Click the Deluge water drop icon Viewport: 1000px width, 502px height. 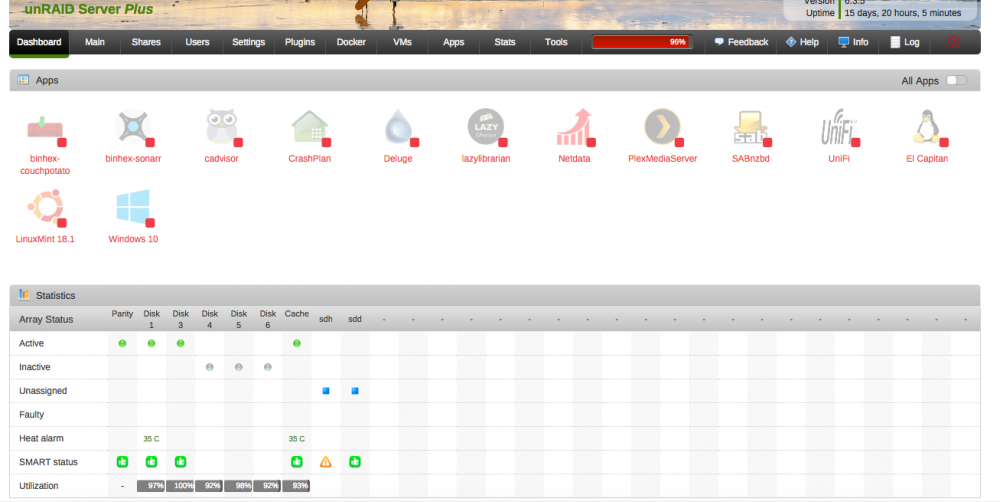click(398, 127)
